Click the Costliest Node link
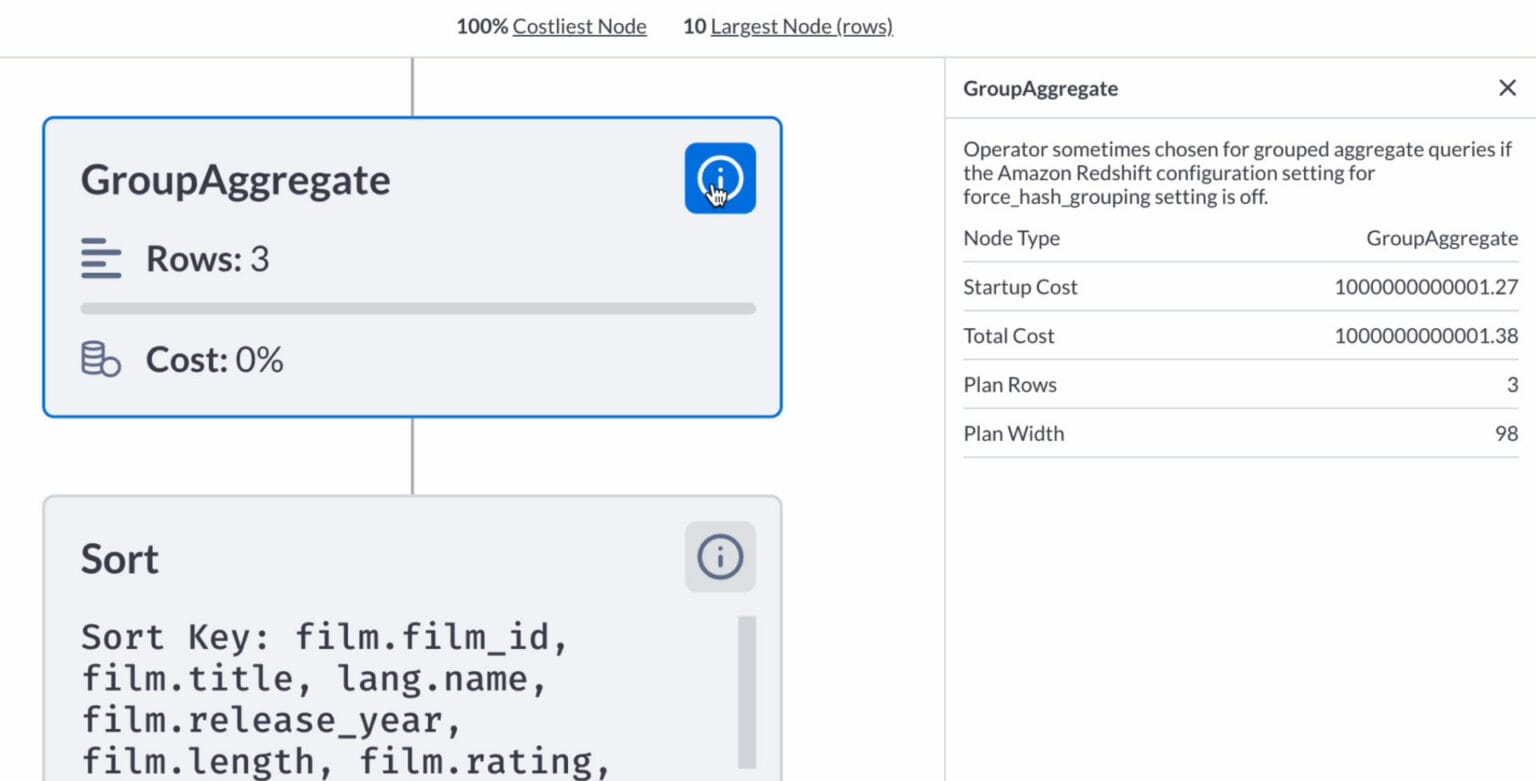1536x781 pixels. pyautogui.click(x=579, y=27)
